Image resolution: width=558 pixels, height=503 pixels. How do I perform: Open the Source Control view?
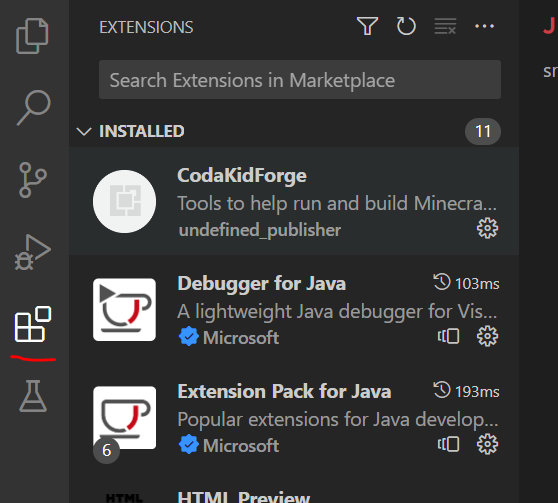(x=32, y=180)
